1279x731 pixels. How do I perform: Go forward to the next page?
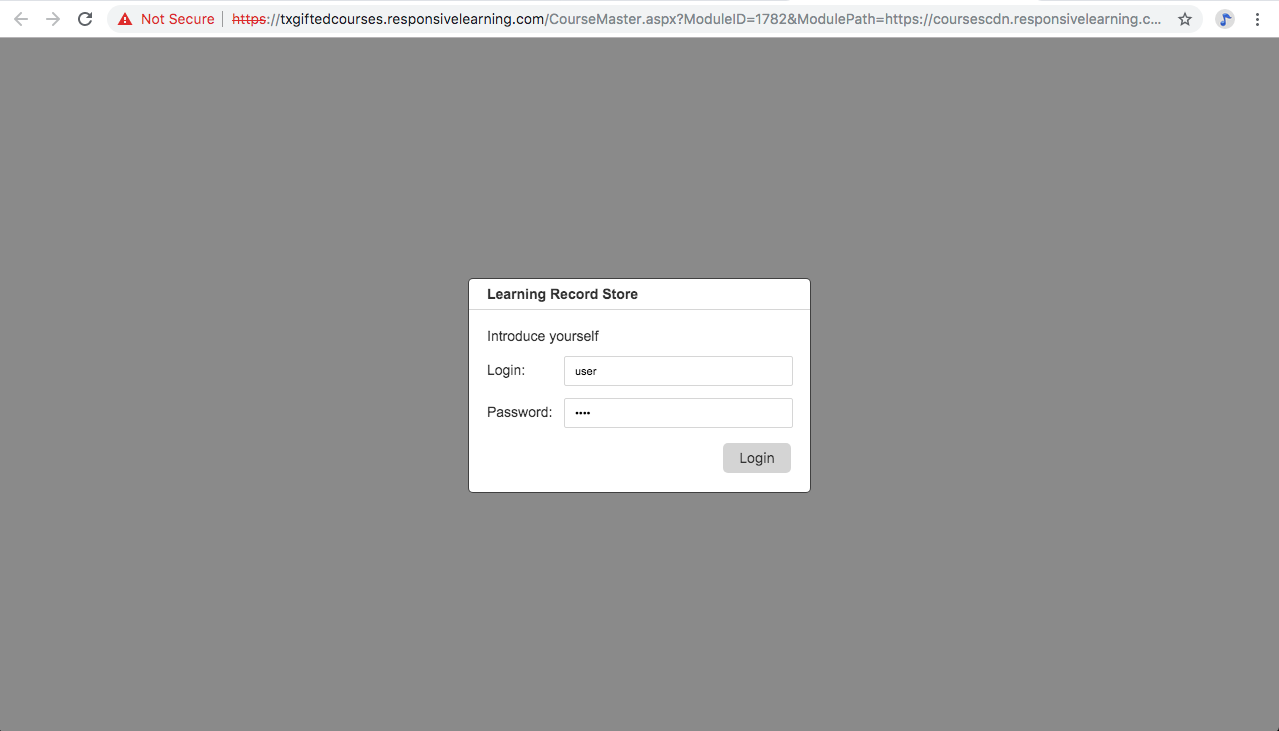pos(53,19)
